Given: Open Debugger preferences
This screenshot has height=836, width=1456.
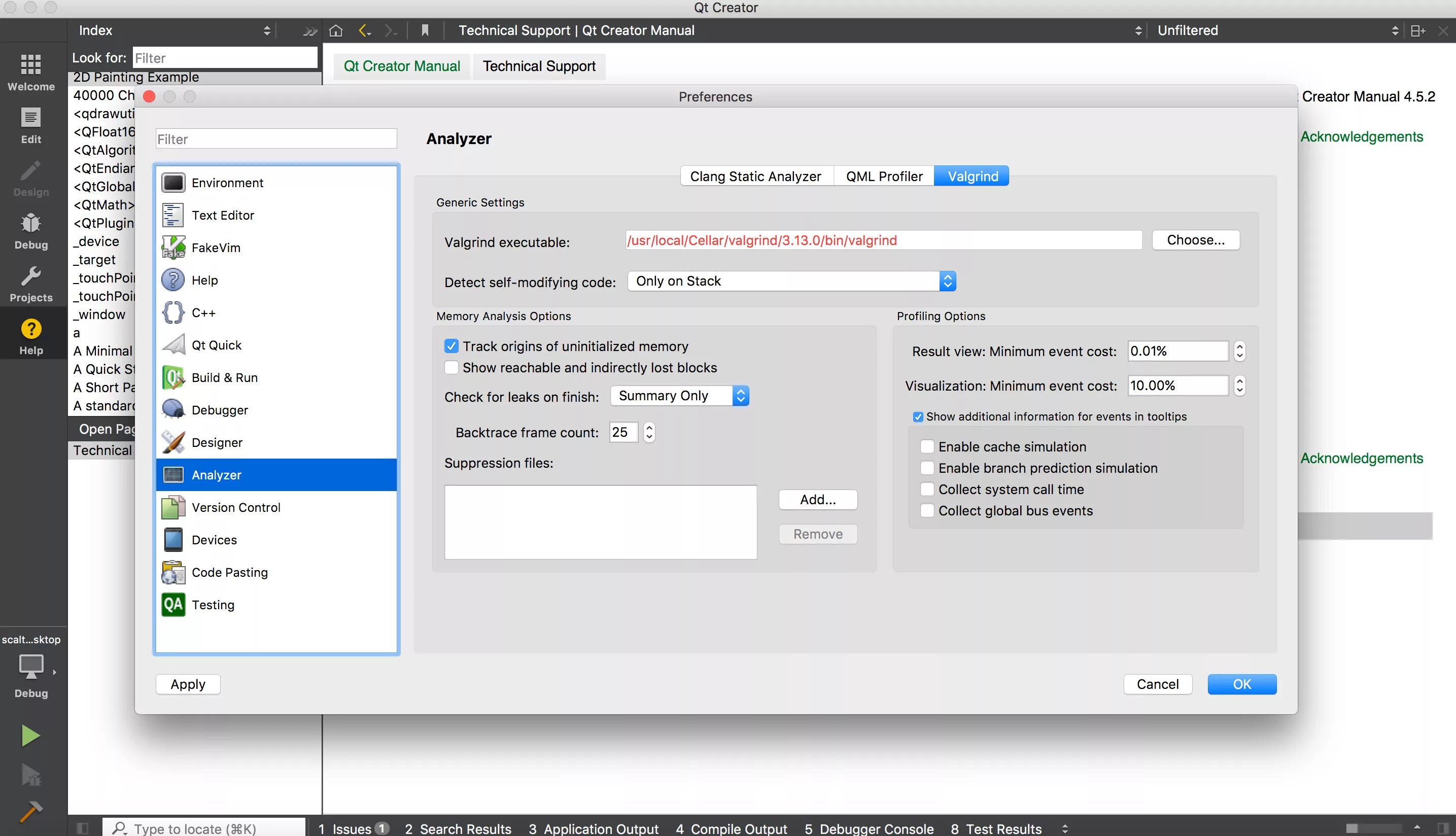Looking at the screenshot, I should pyautogui.click(x=276, y=410).
